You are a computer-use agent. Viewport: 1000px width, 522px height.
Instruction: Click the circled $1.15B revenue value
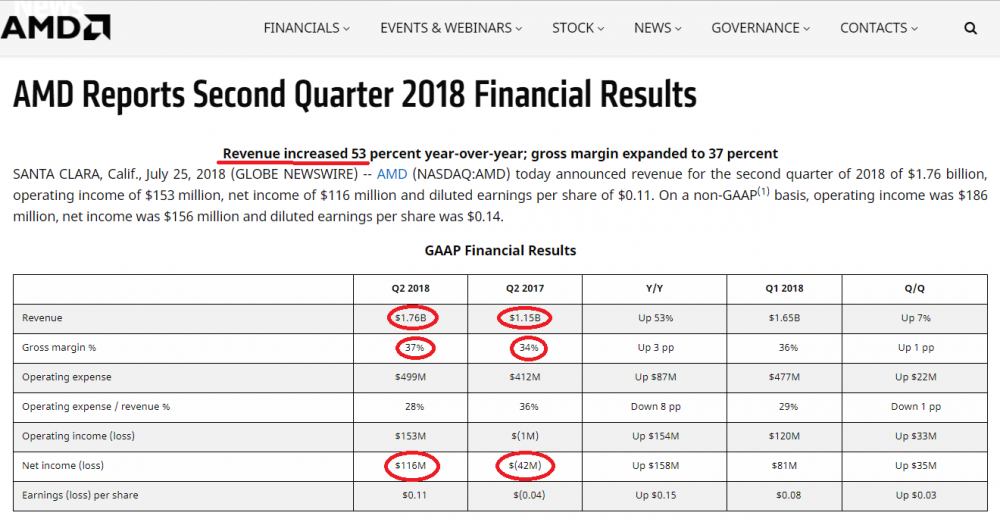(524, 318)
